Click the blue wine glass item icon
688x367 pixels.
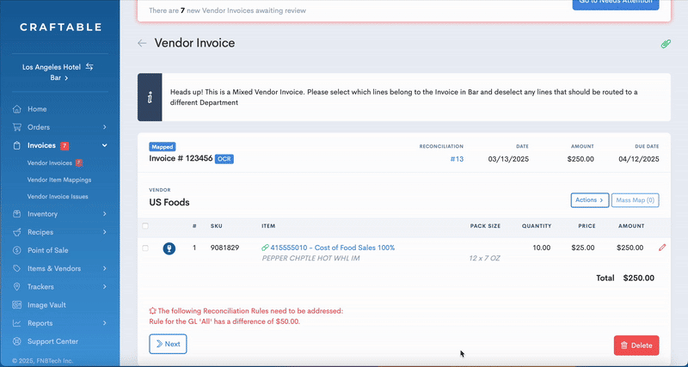pos(169,248)
